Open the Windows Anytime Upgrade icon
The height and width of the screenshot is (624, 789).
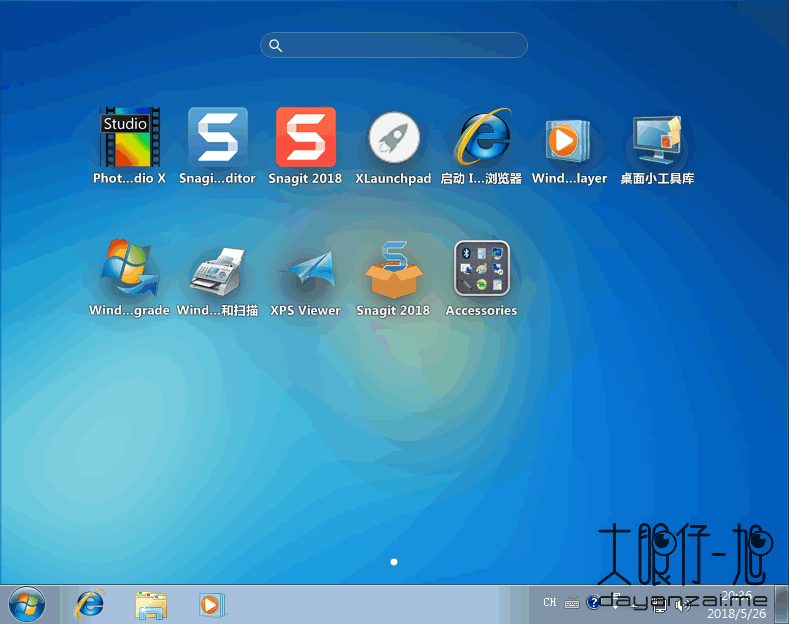tap(129, 268)
